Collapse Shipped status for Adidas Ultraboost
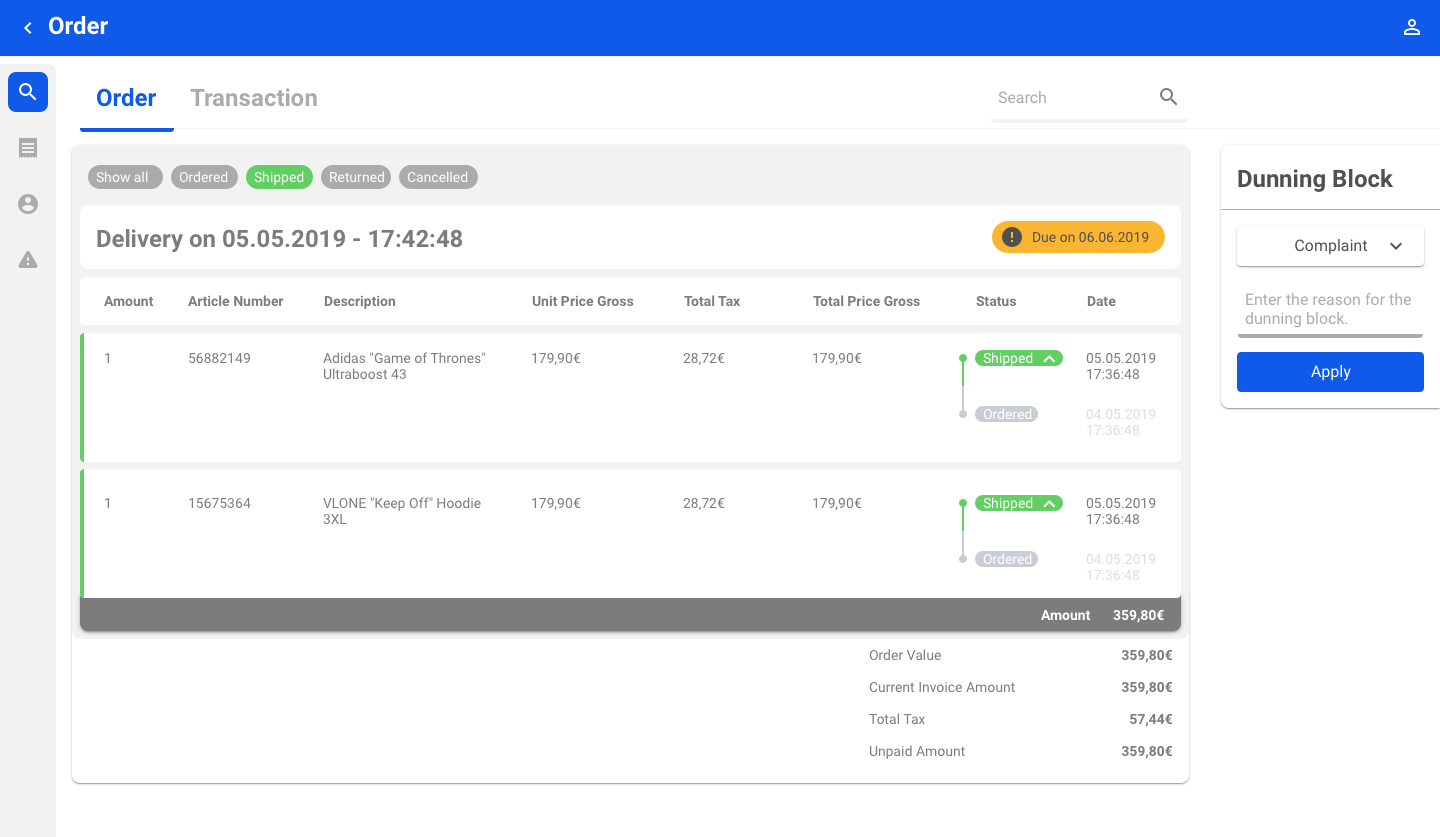Screen dimensions: 1440x837 (x=1049, y=358)
